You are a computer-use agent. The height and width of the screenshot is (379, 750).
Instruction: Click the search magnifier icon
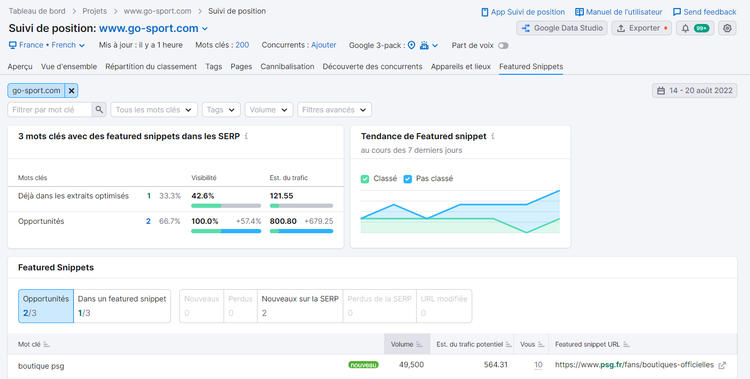(99, 110)
